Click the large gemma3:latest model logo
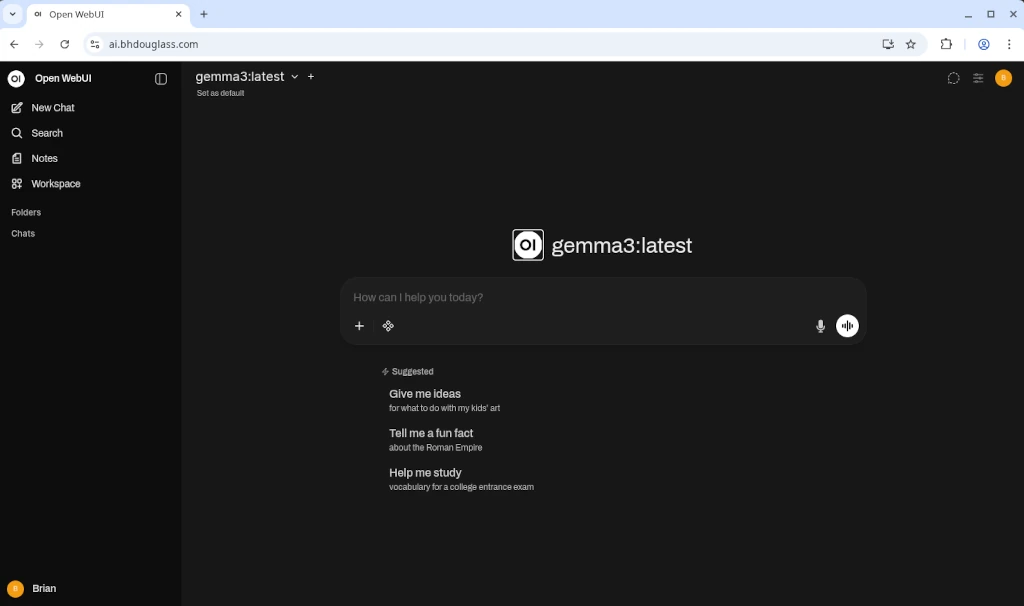The image size is (1024, 606). point(528,245)
